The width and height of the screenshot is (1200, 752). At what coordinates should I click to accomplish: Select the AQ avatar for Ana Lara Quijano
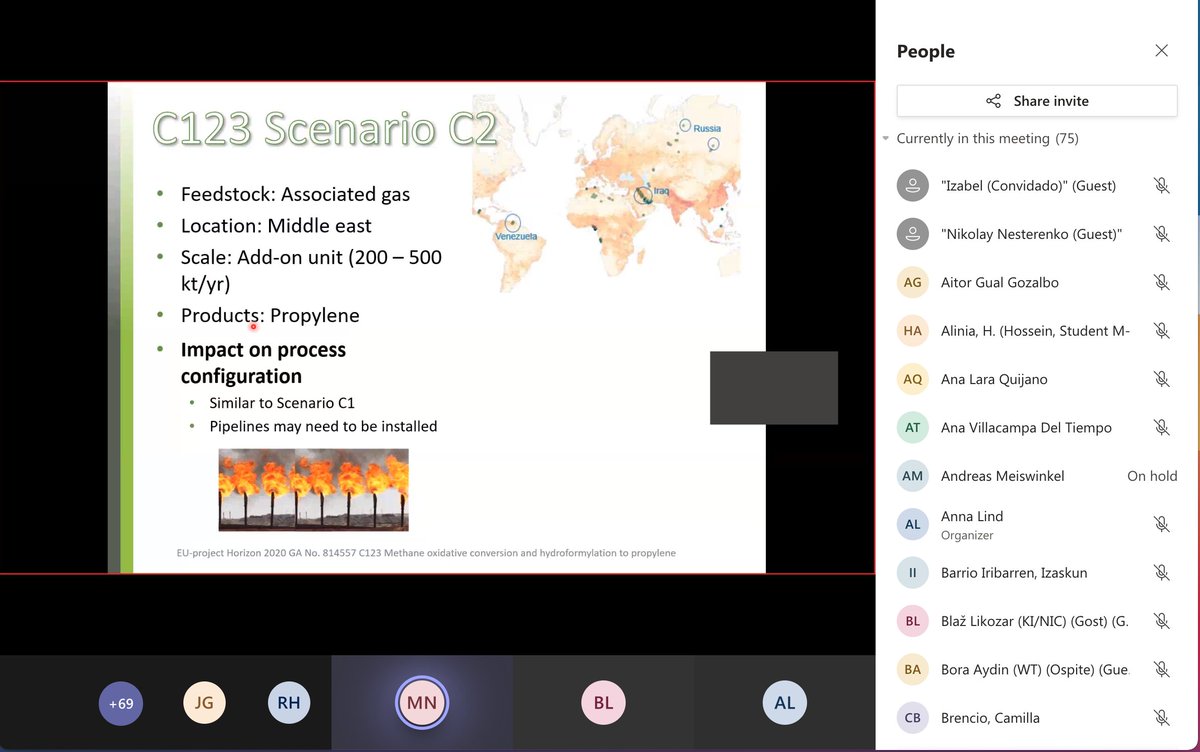[x=913, y=379]
